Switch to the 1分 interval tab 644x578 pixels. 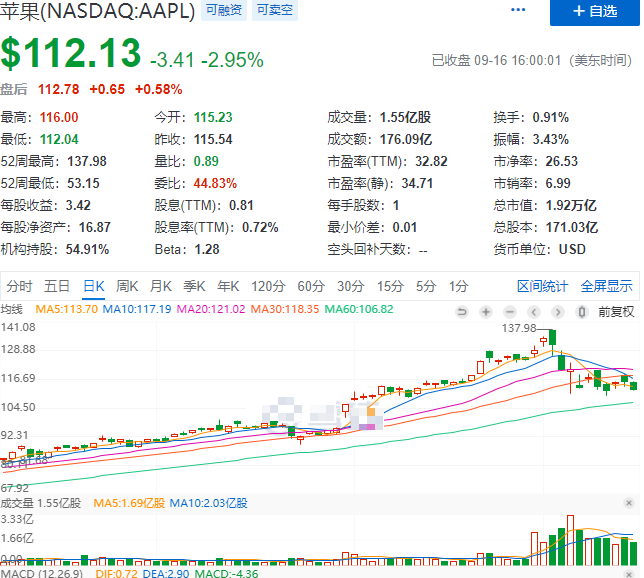coord(458,286)
